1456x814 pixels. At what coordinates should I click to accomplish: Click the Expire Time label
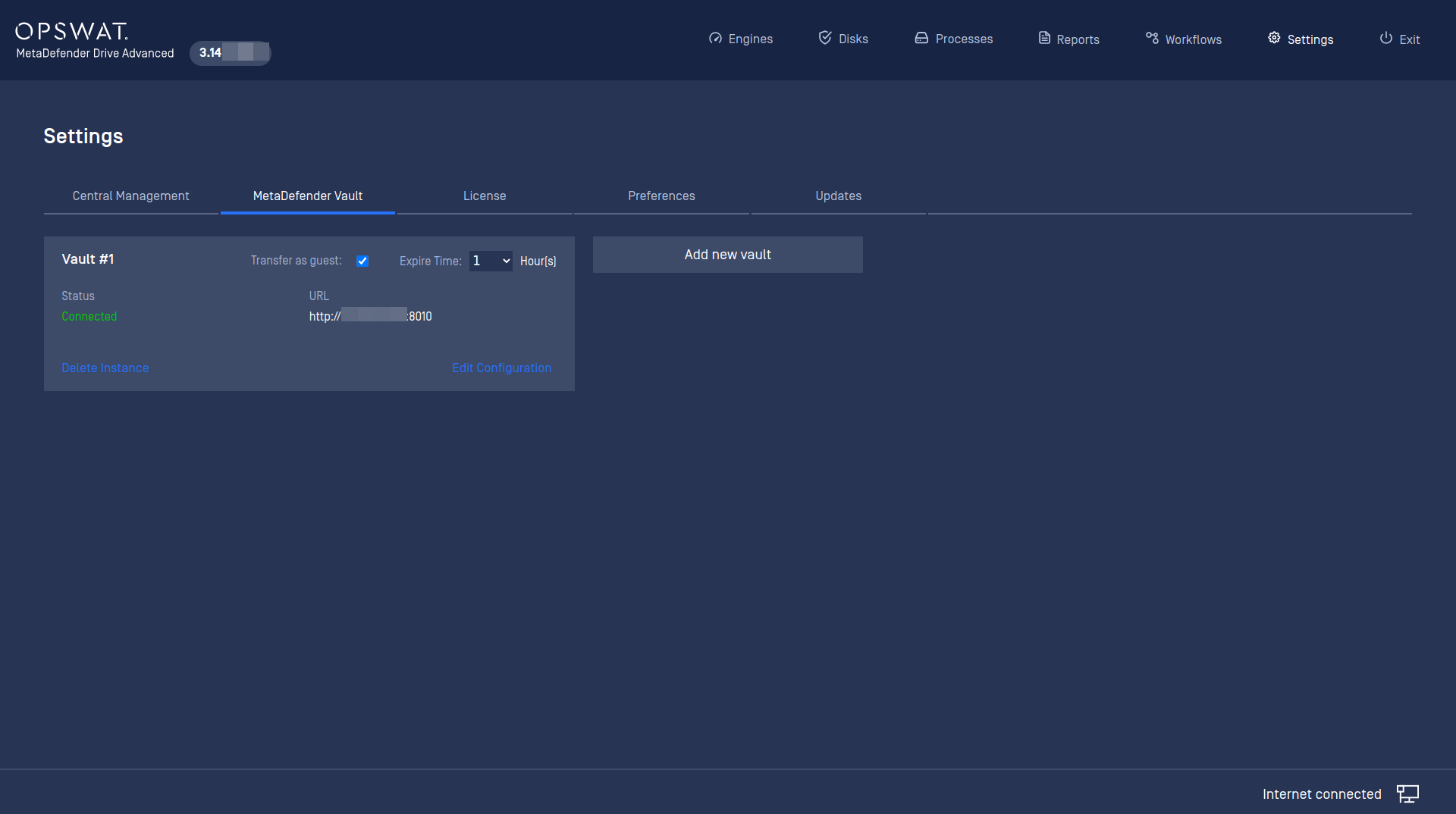430,261
